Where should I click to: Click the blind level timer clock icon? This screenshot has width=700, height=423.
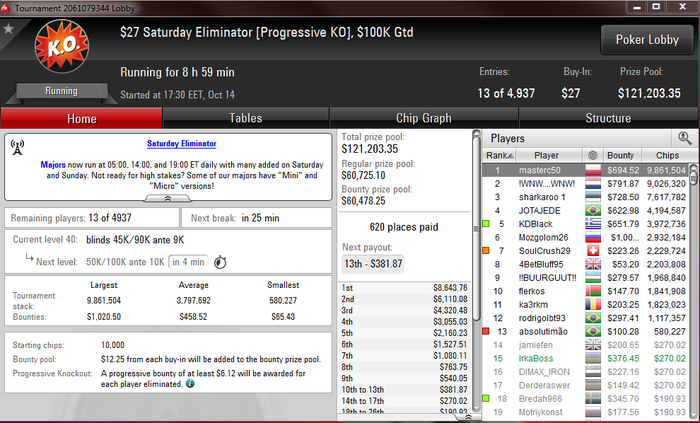pyautogui.click(x=220, y=262)
